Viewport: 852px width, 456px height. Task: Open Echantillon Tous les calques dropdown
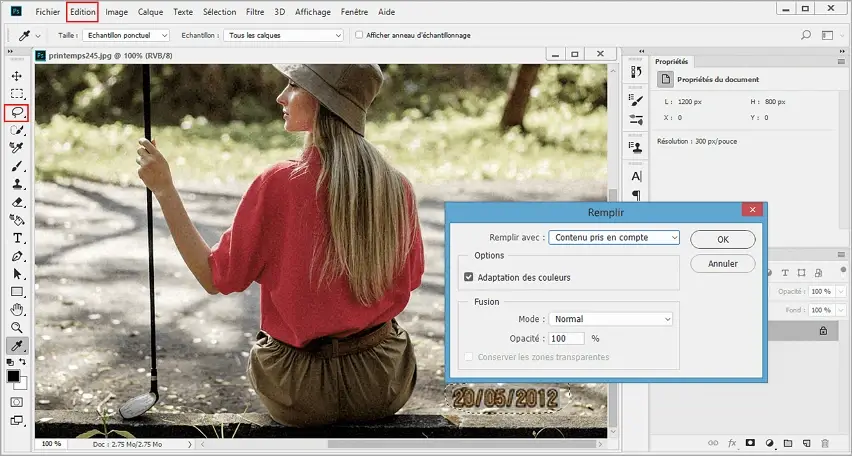[283, 35]
